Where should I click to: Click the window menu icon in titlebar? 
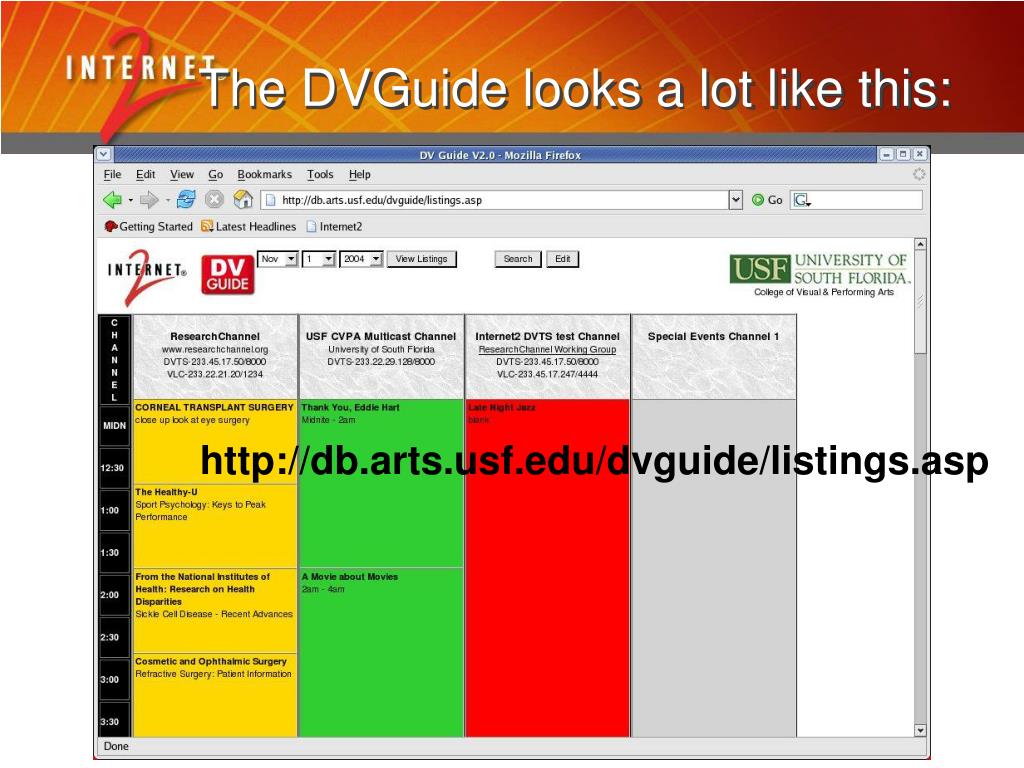point(104,154)
